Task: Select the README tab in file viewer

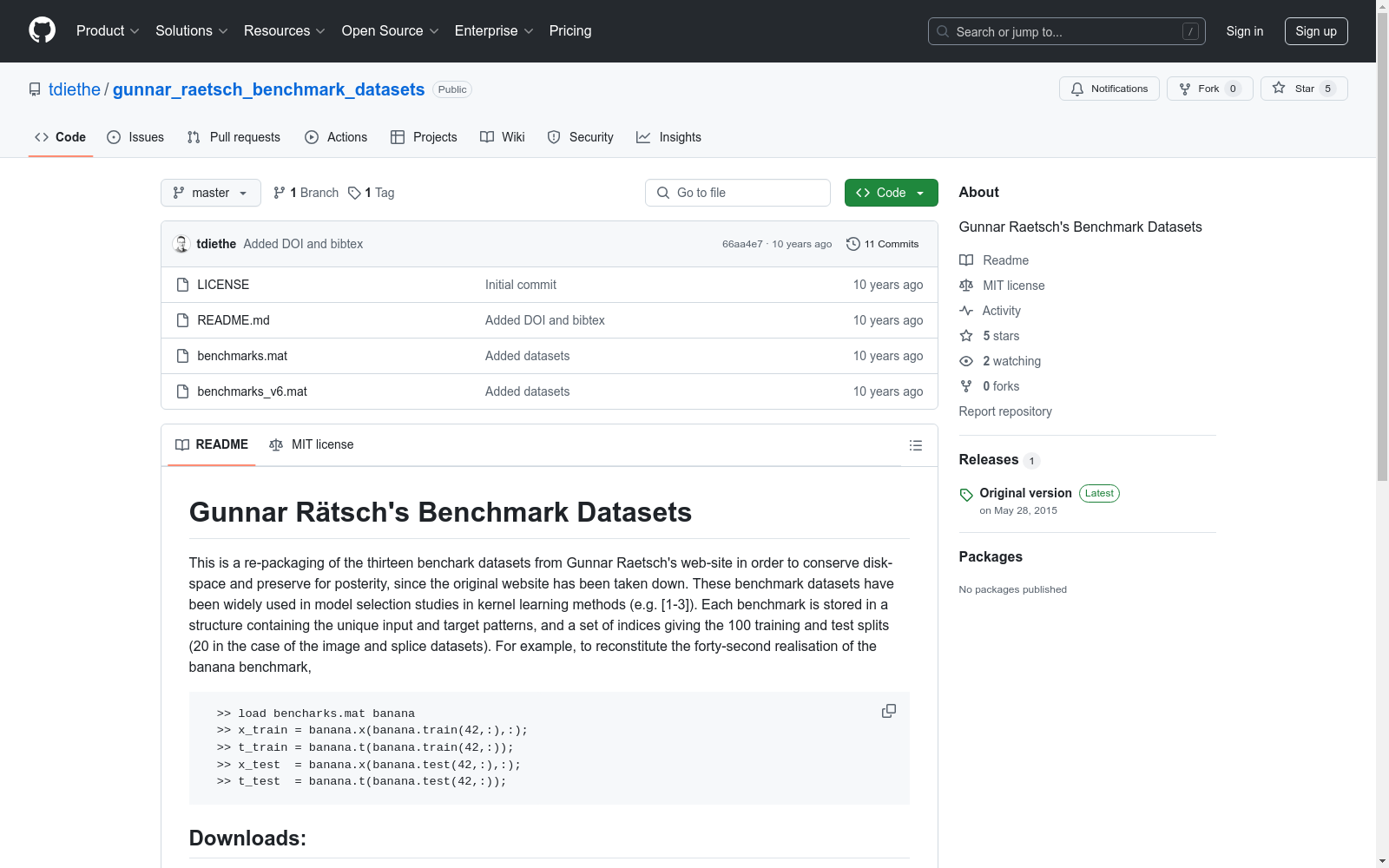Action: click(x=212, y=444)
